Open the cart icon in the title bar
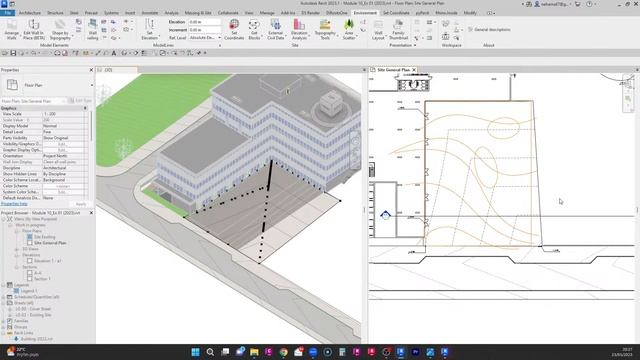The width and height of the screenshot is (640, 360). 578,4
